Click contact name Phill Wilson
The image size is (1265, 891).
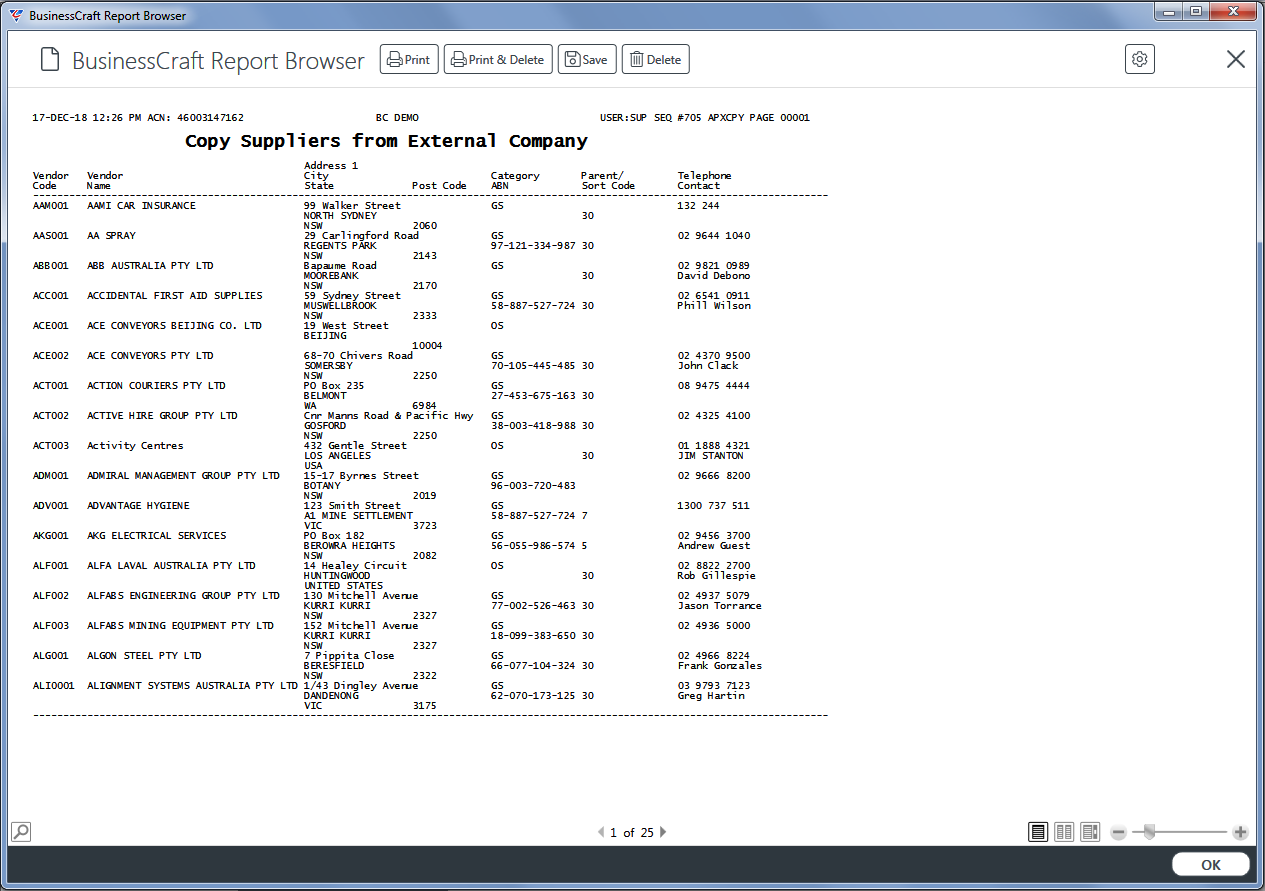click(714, 306)
